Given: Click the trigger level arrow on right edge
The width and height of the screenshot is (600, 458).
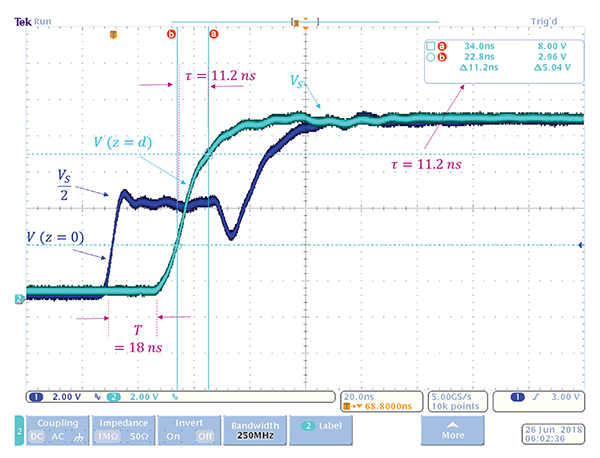Looking at the screenshot, I should [580, 246].
